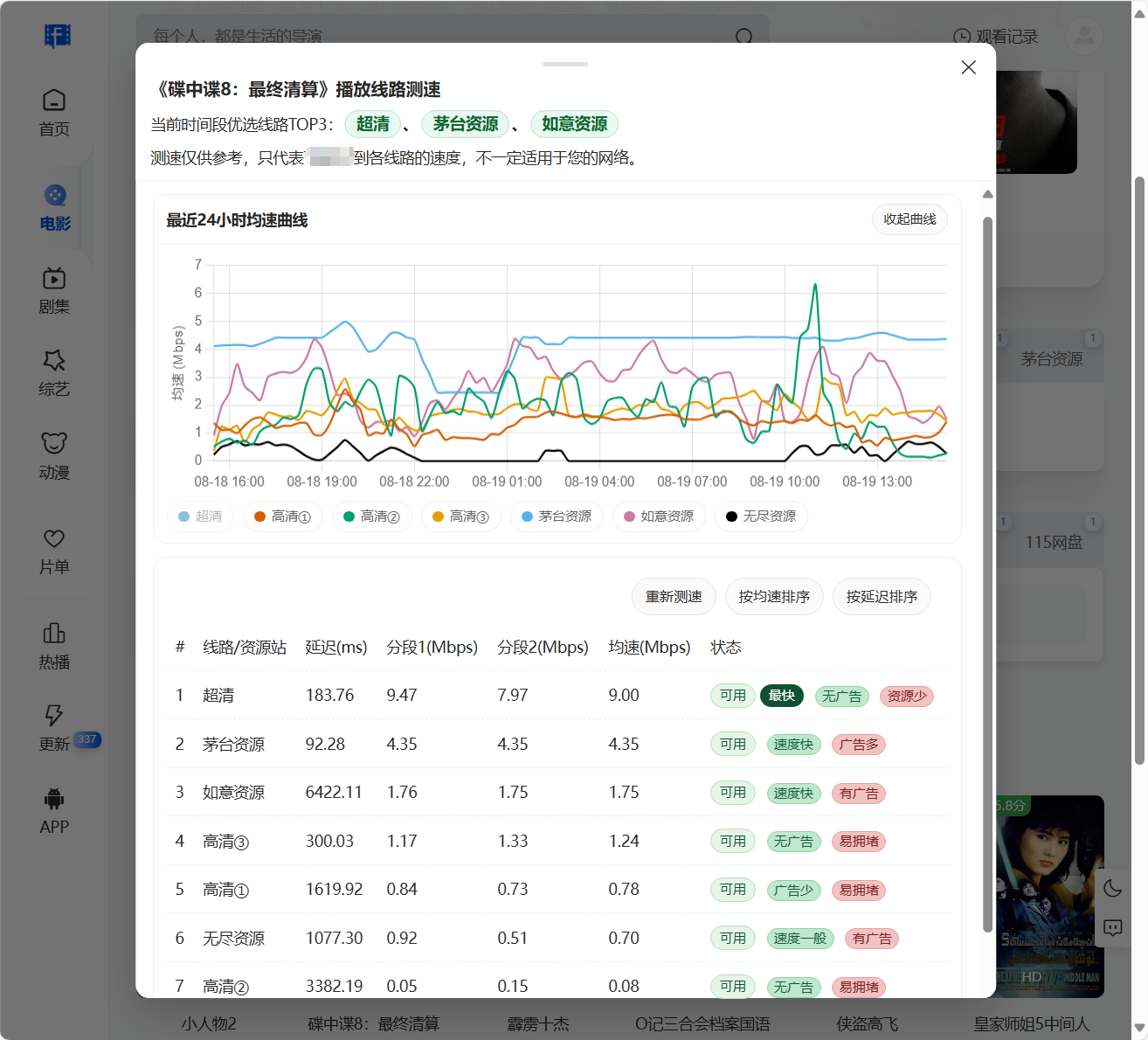The height and width of the screenshot is (1040, 1148).
Task: Click the 状态 column header
Action: coord(726,648)
